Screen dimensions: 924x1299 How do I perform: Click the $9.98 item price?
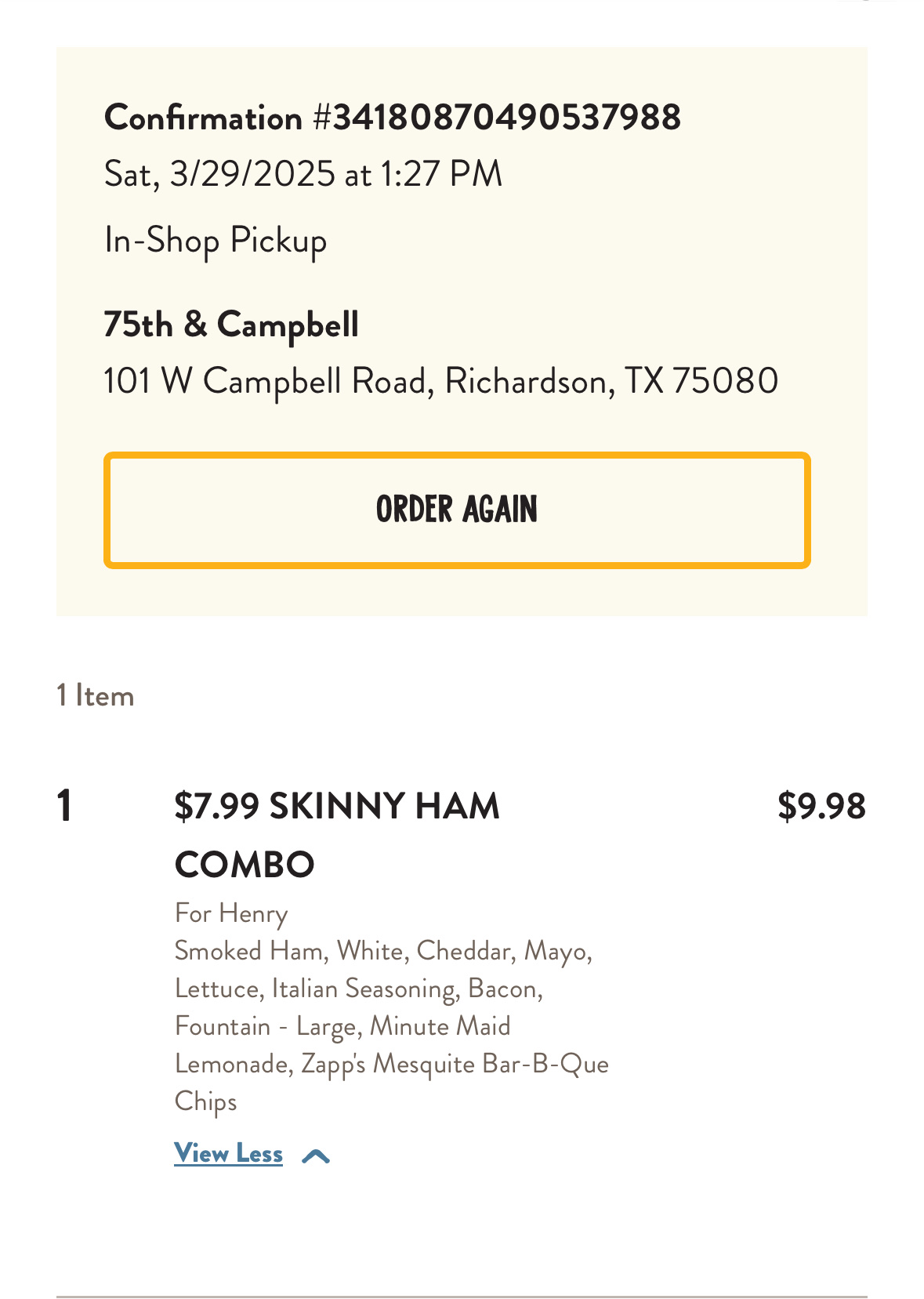click(x=821, y=806)
